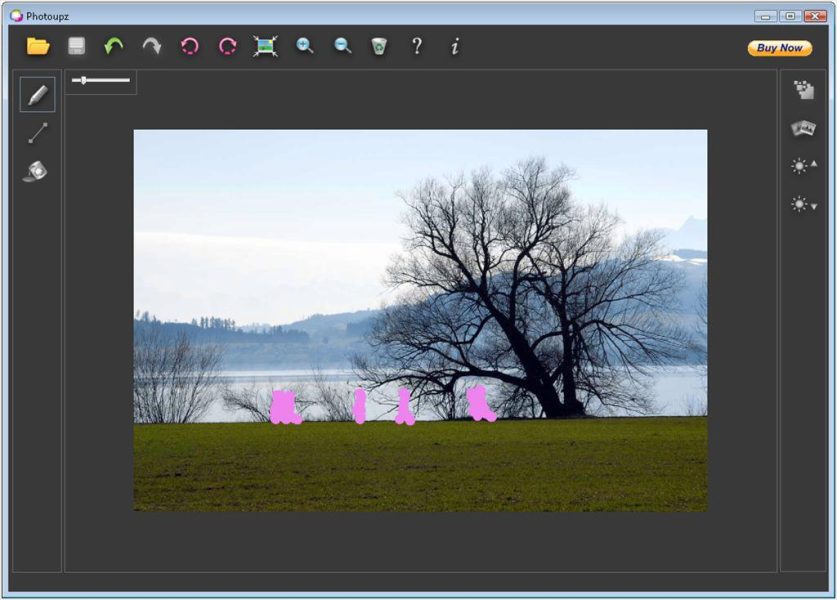The image size is (837, 600).
Task: Open the help dialog
Action: click(x=417, y=46)
